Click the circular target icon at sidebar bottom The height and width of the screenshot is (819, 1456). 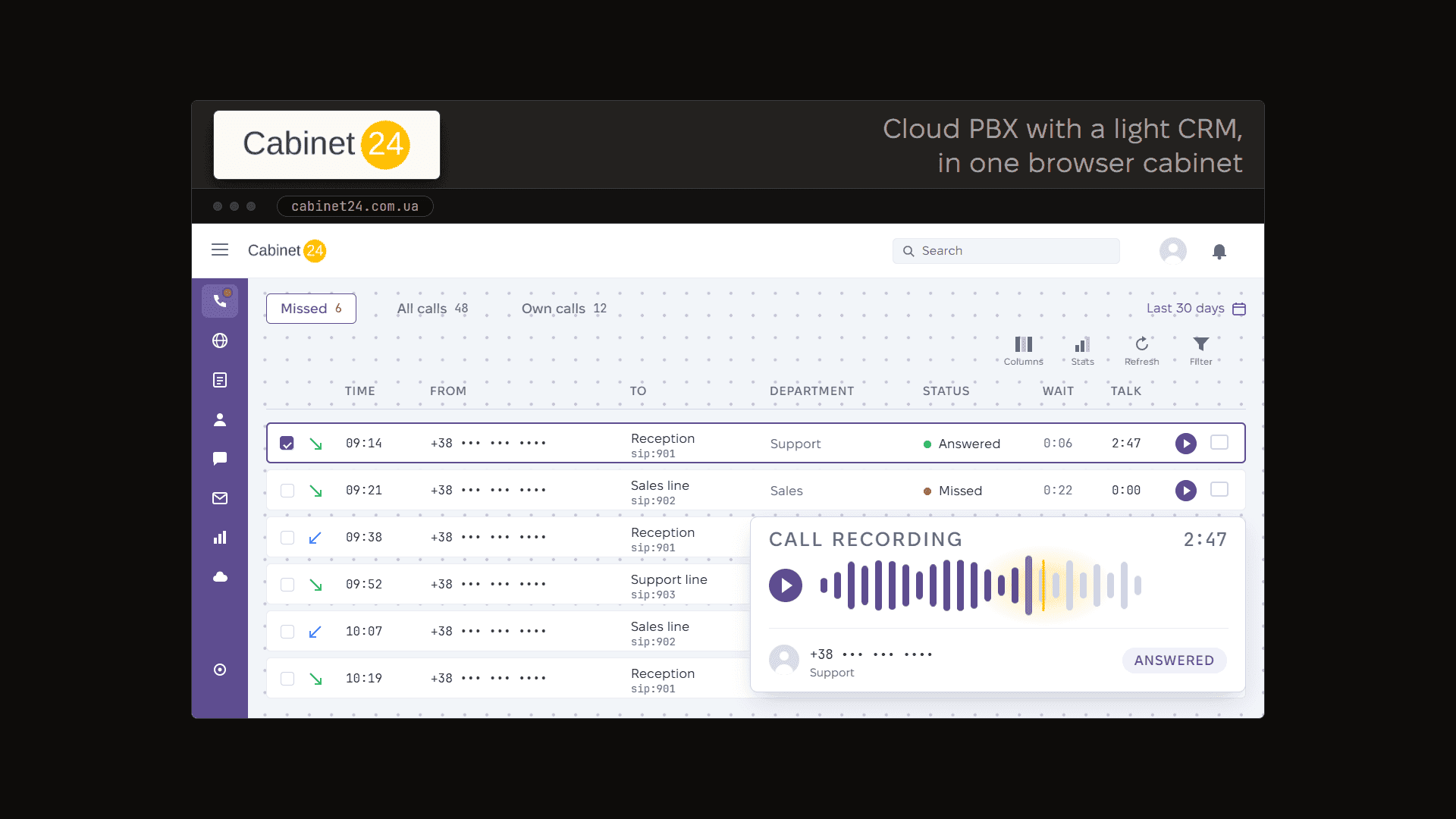click(x=220, y=670)
